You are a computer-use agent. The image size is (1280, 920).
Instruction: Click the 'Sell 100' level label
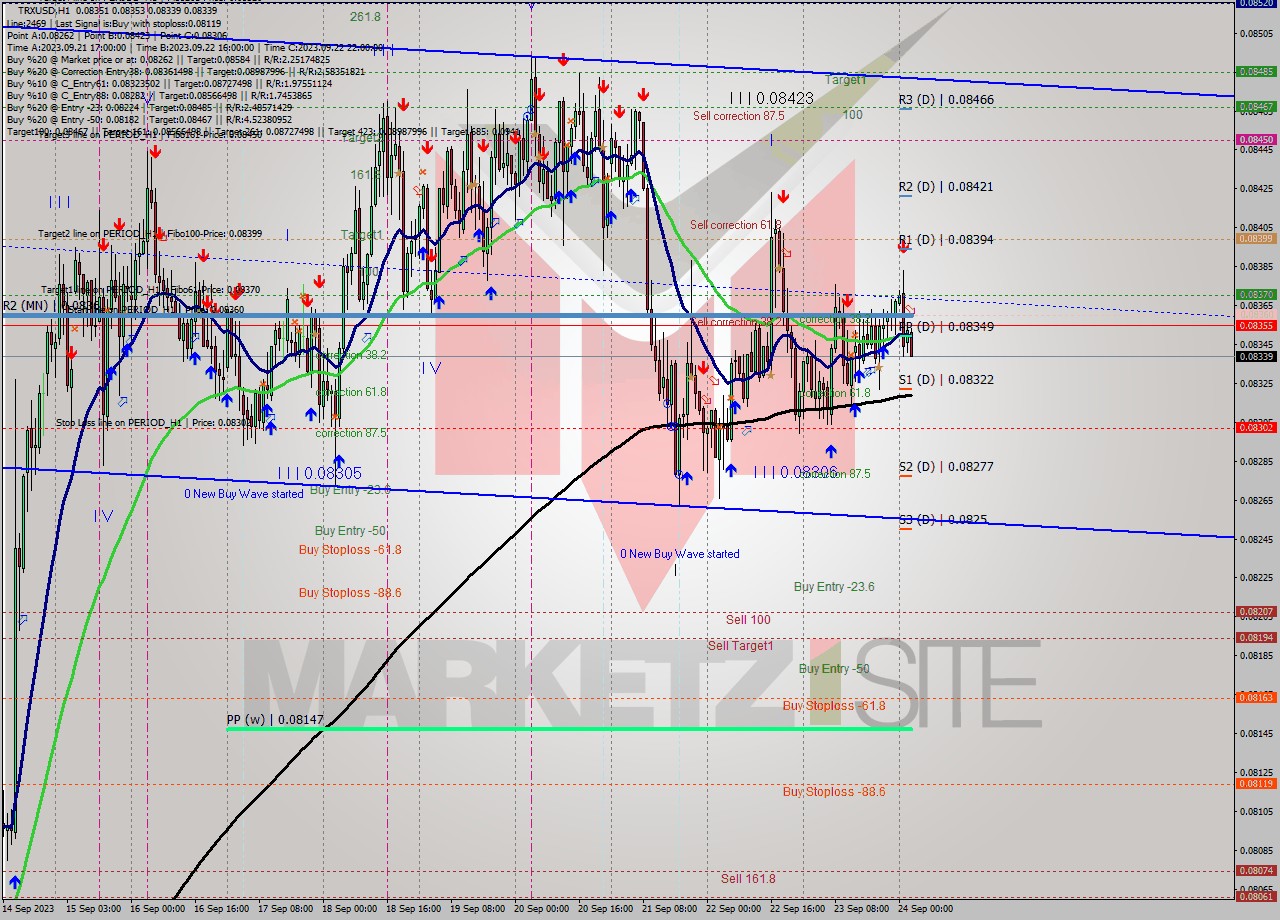tap(748, 620)
